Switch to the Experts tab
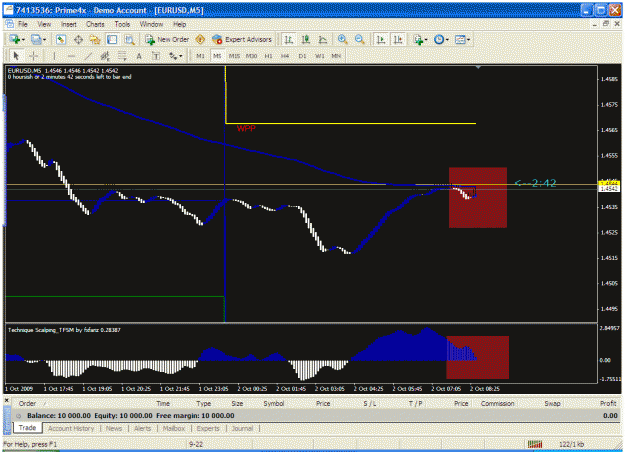 (x=208, y=428)
